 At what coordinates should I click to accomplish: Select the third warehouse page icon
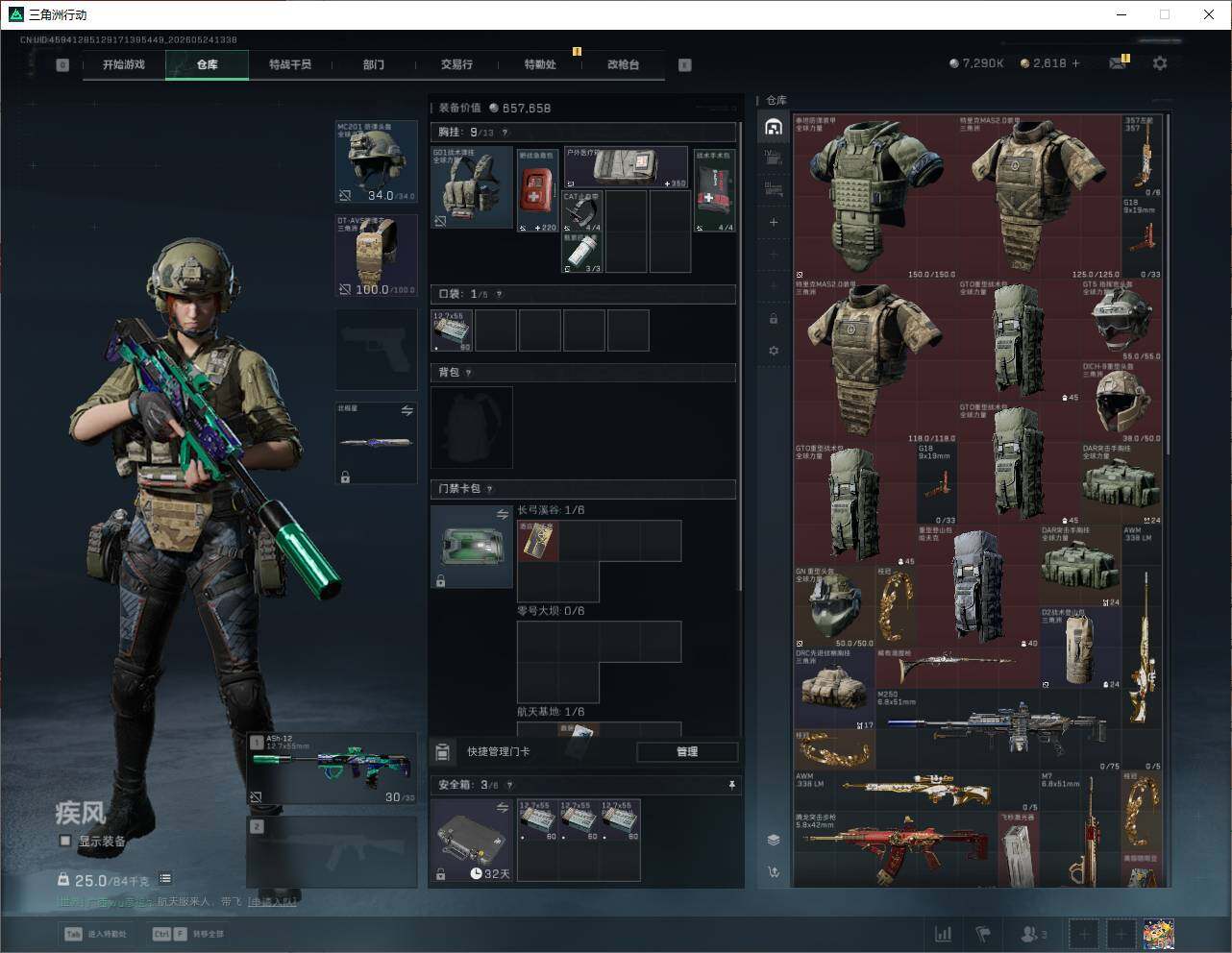click(x=774, y=189)
